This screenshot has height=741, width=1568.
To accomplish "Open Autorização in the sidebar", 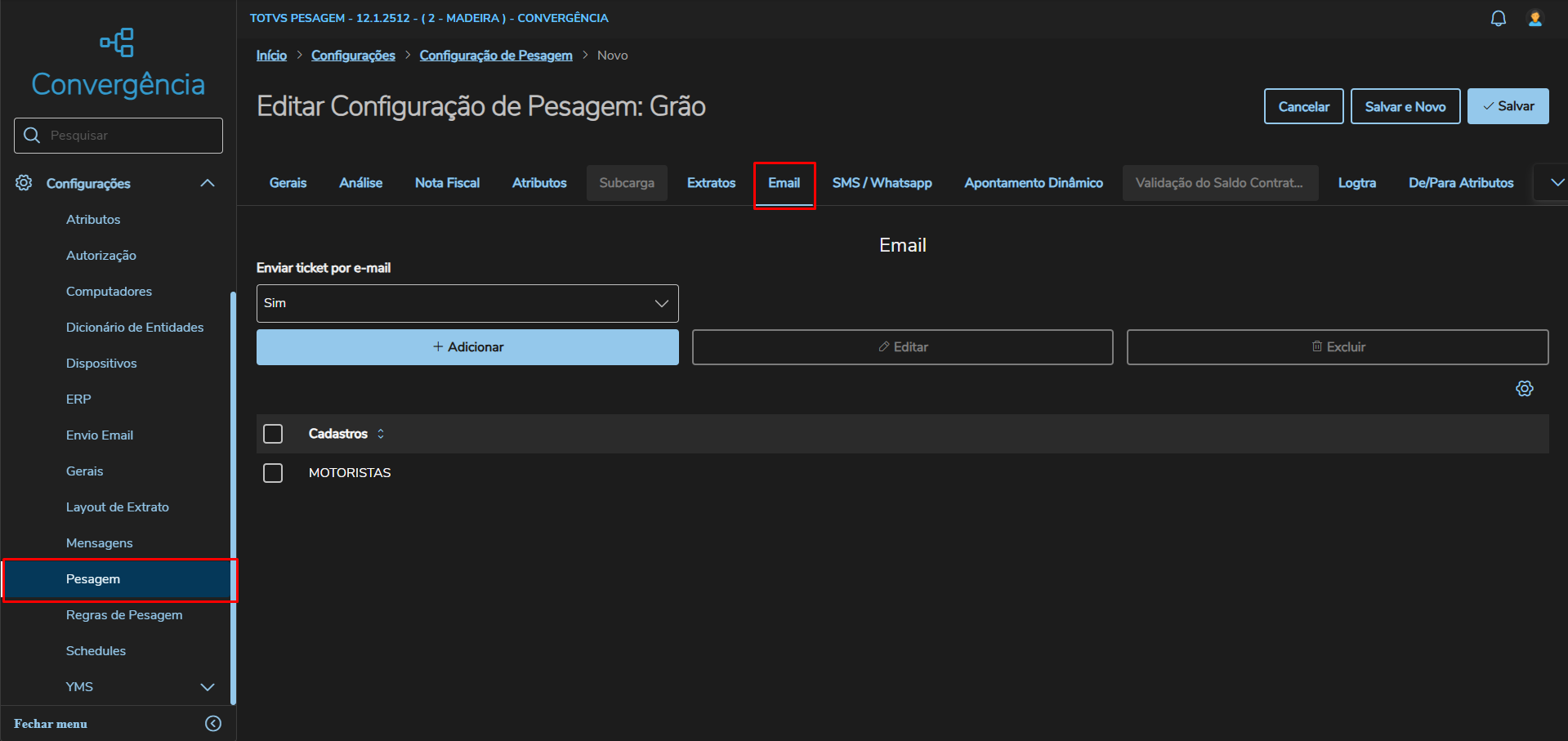I will click(101, 256).
